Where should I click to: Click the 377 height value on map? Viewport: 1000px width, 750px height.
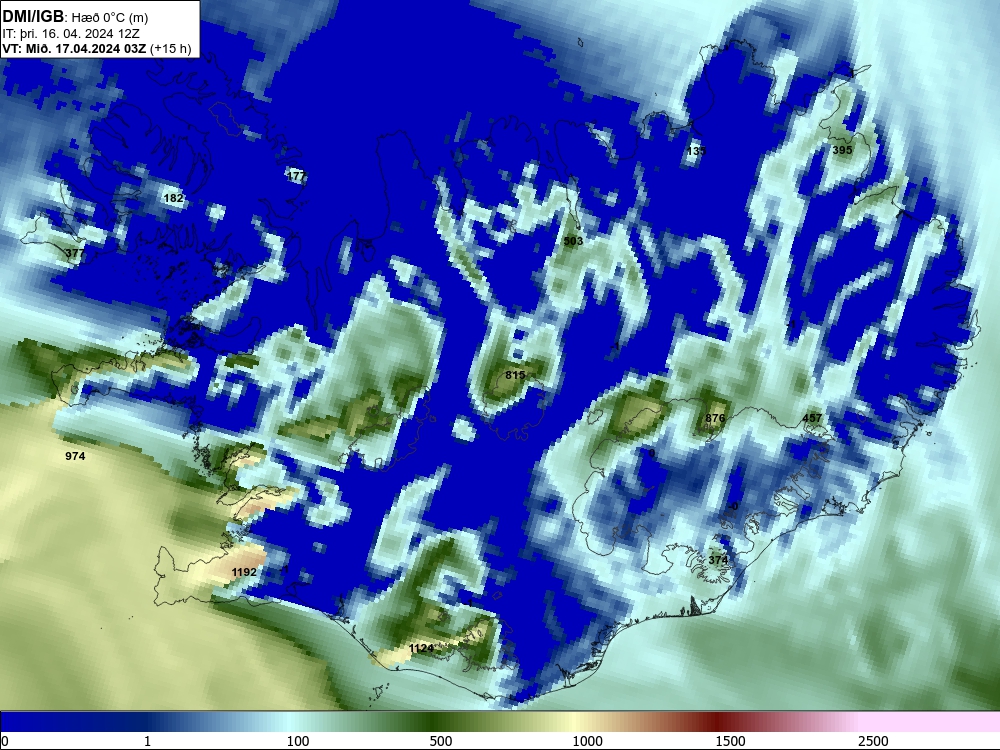[x=75, y=253]
